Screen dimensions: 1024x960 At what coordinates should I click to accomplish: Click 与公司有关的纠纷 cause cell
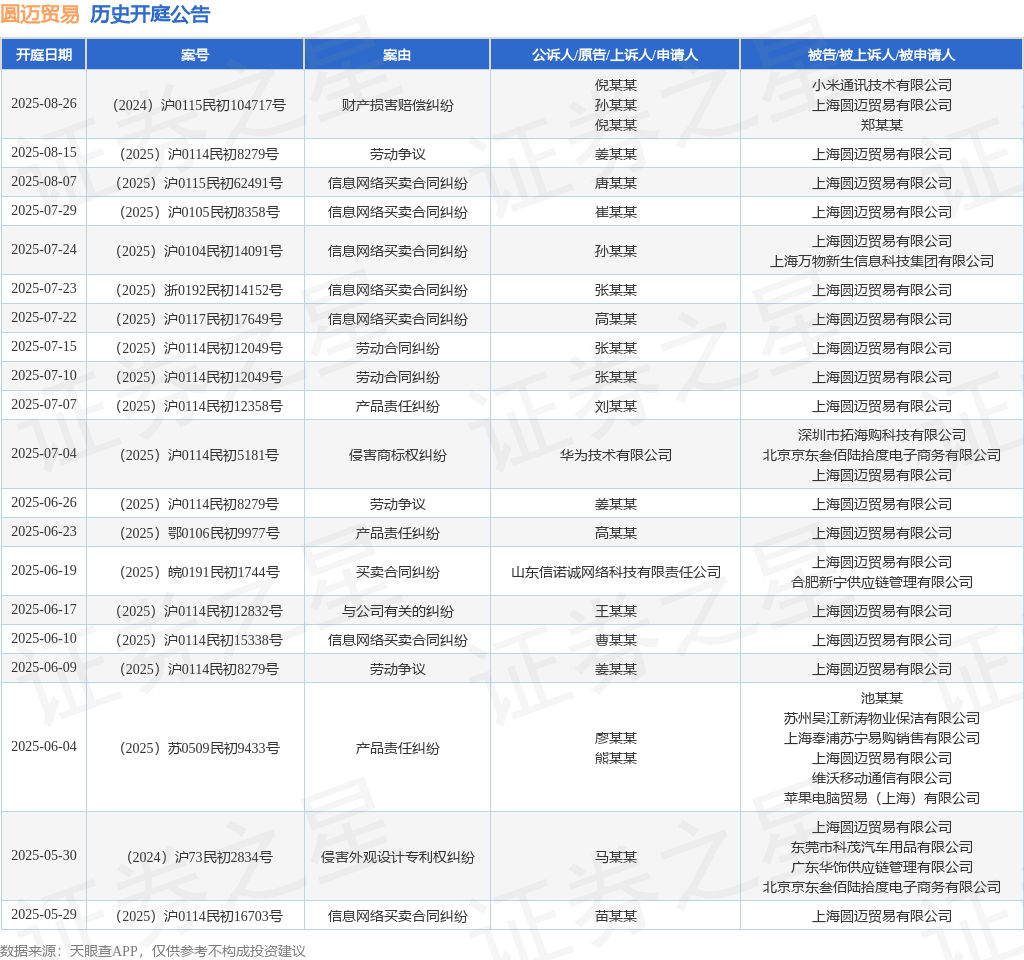pos(397,611)
